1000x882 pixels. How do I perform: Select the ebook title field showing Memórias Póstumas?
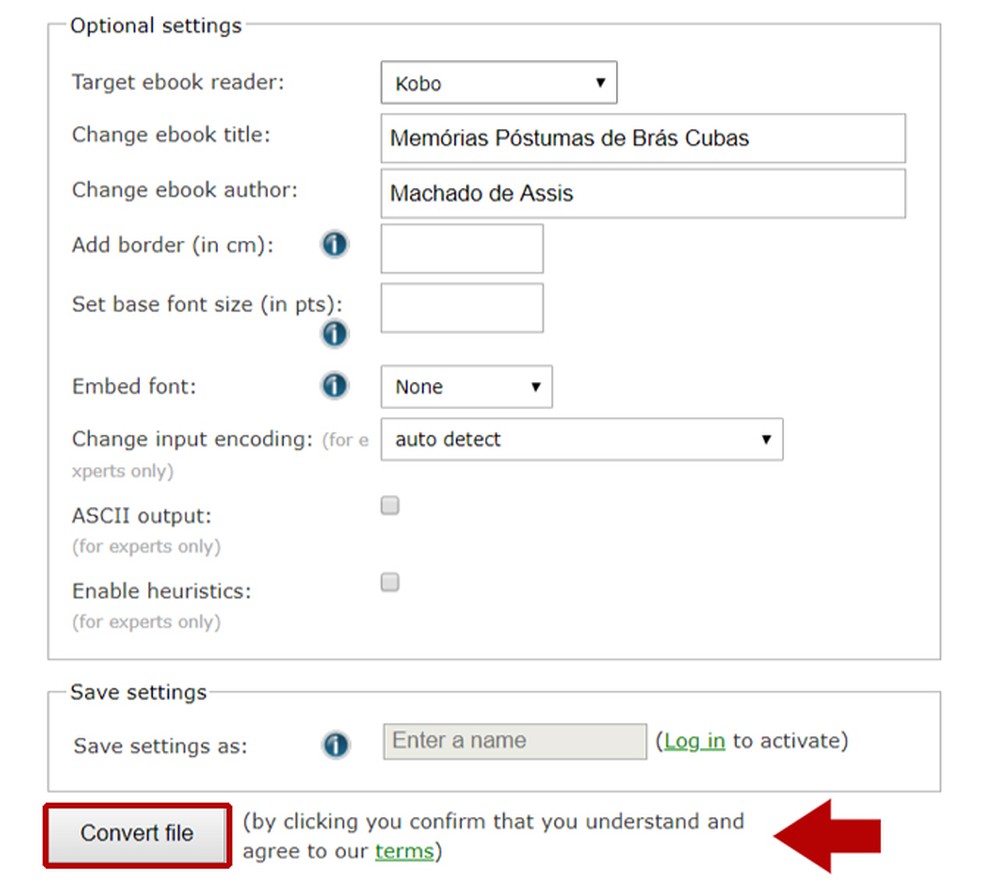pyautogui.click(x=642, y=138)
